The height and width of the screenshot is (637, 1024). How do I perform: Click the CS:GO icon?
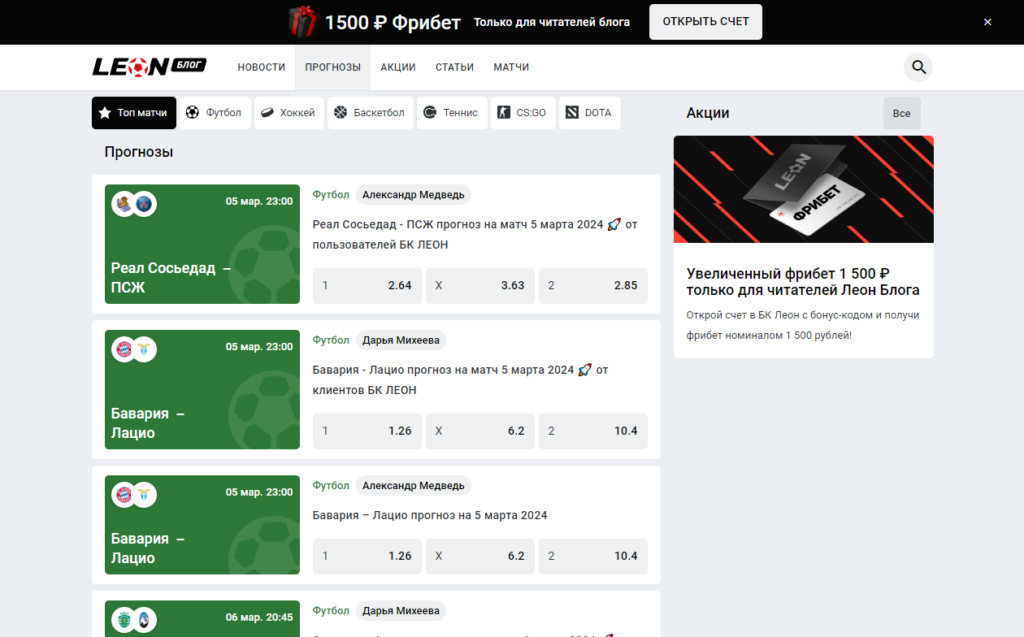pyautogui.click(x=504, y=112)
